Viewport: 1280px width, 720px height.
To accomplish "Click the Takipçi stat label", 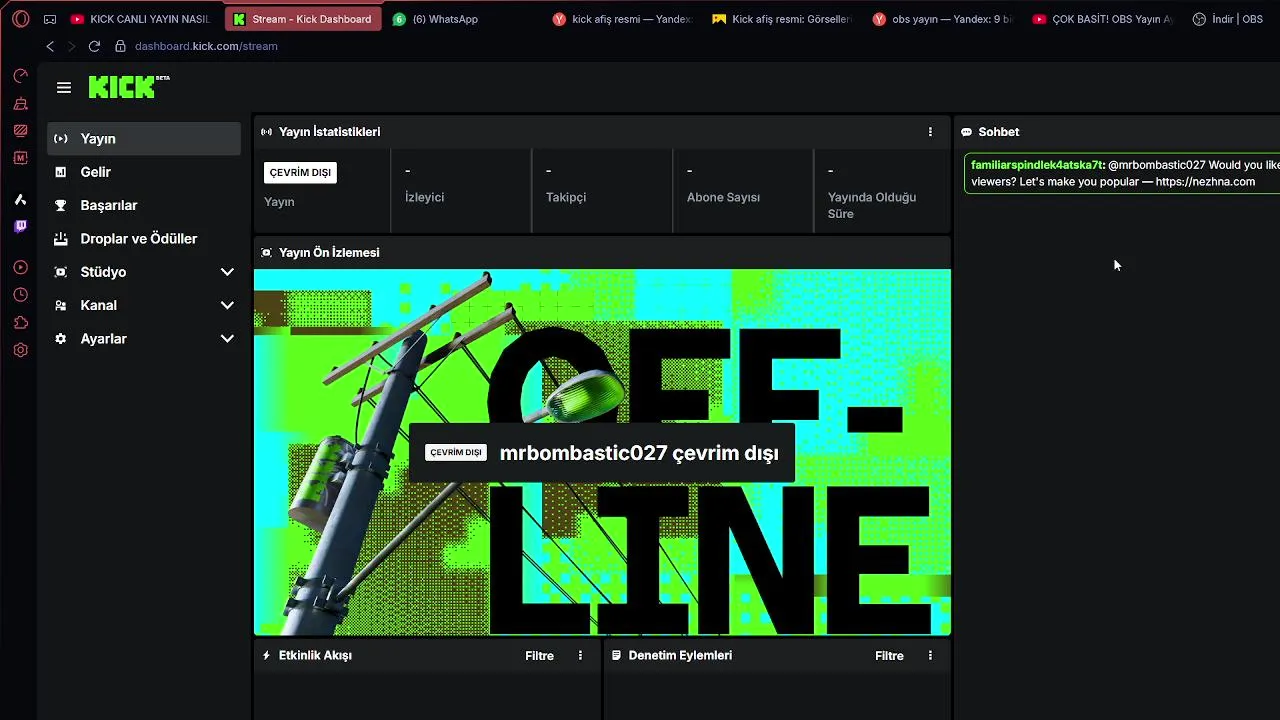I will coord(566,198).
